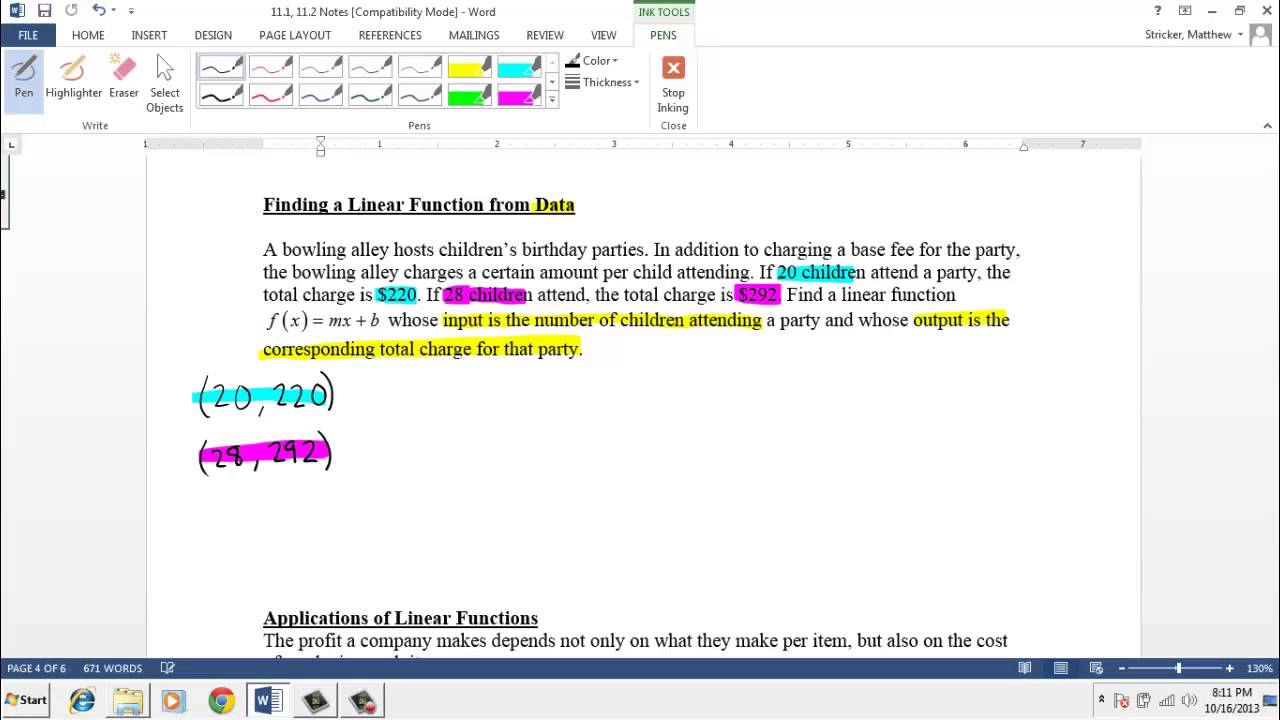Open zoom dialog from 130% level

(x=1260, y=668)
